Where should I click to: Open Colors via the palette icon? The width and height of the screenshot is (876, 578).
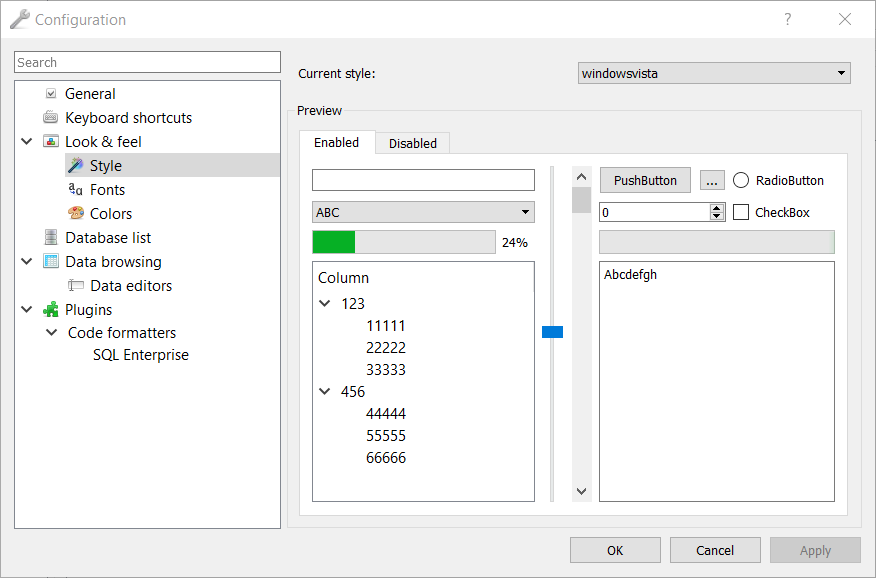pyautogui.click(x=75, y=213)
